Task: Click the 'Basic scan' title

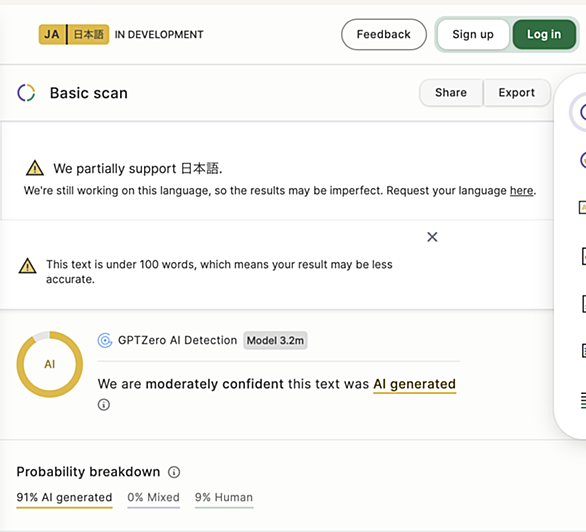Action: (89, 93)
